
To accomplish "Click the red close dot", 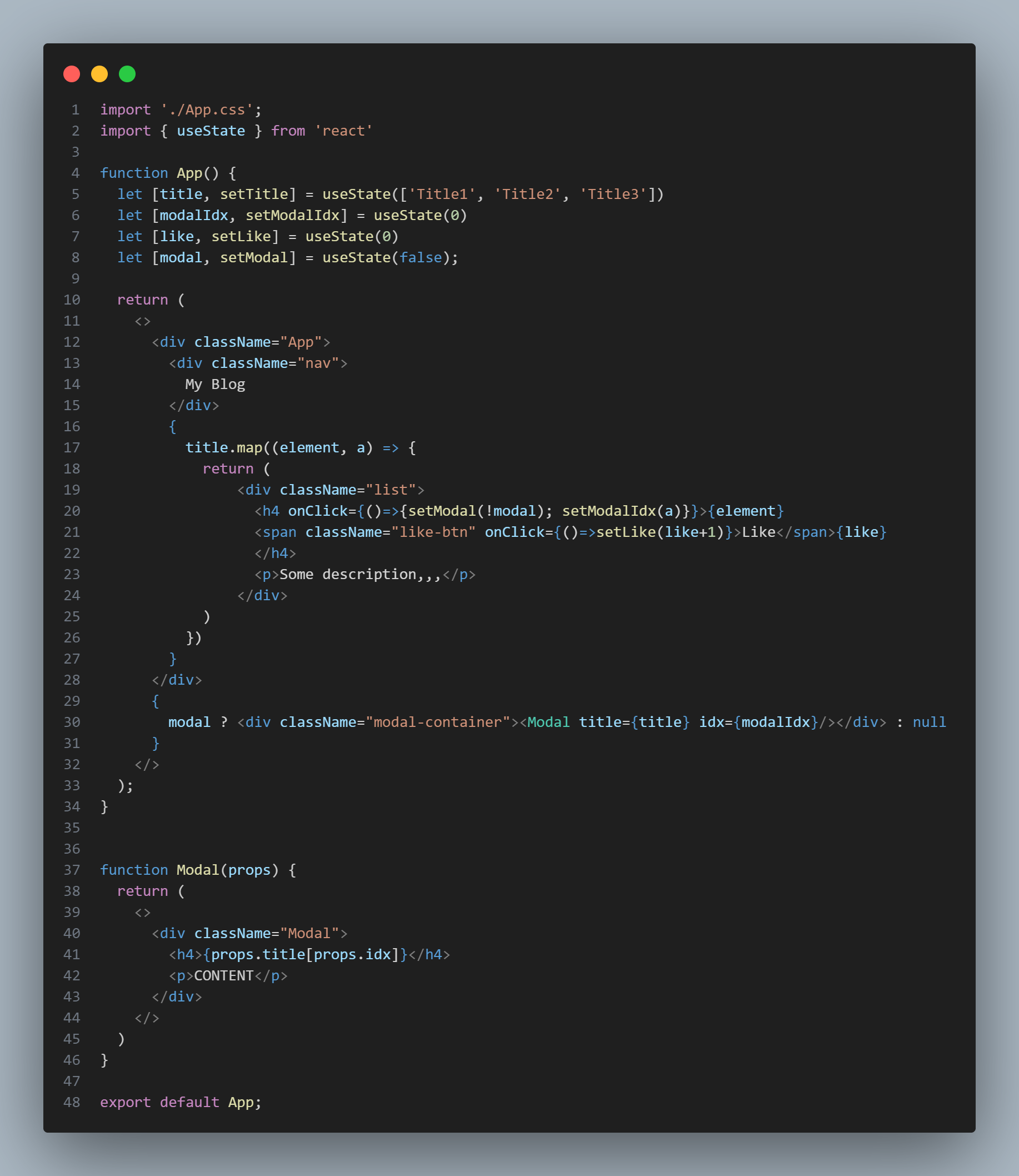I will (72, 74).
